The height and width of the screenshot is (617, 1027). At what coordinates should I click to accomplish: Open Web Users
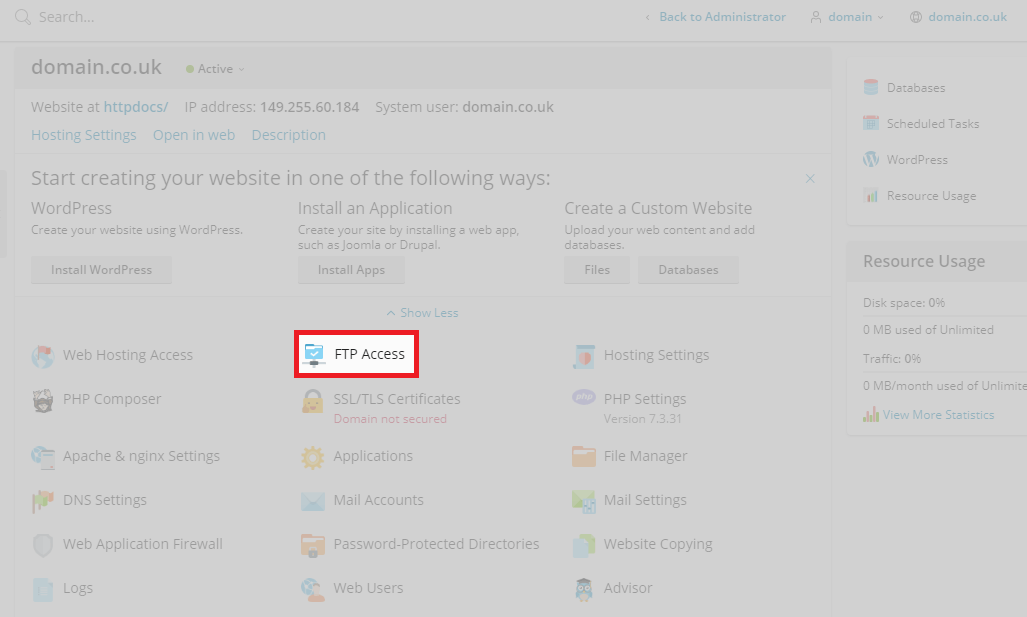[x=368, y=587]
